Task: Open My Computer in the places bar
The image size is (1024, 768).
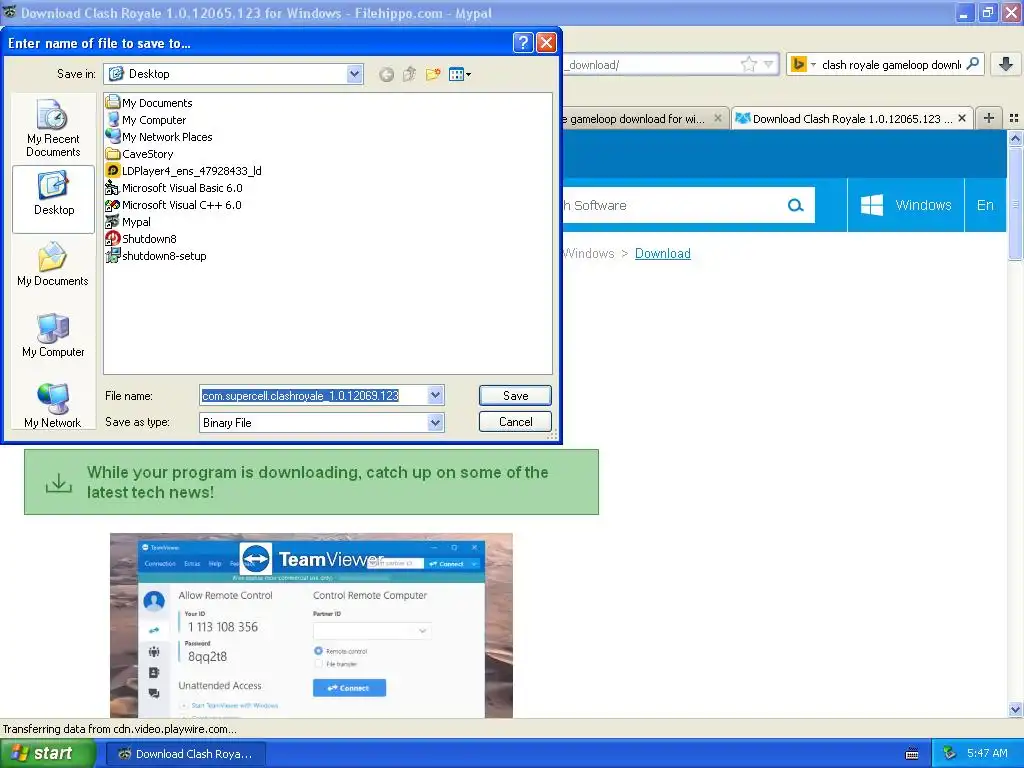Action: point(54,336)
